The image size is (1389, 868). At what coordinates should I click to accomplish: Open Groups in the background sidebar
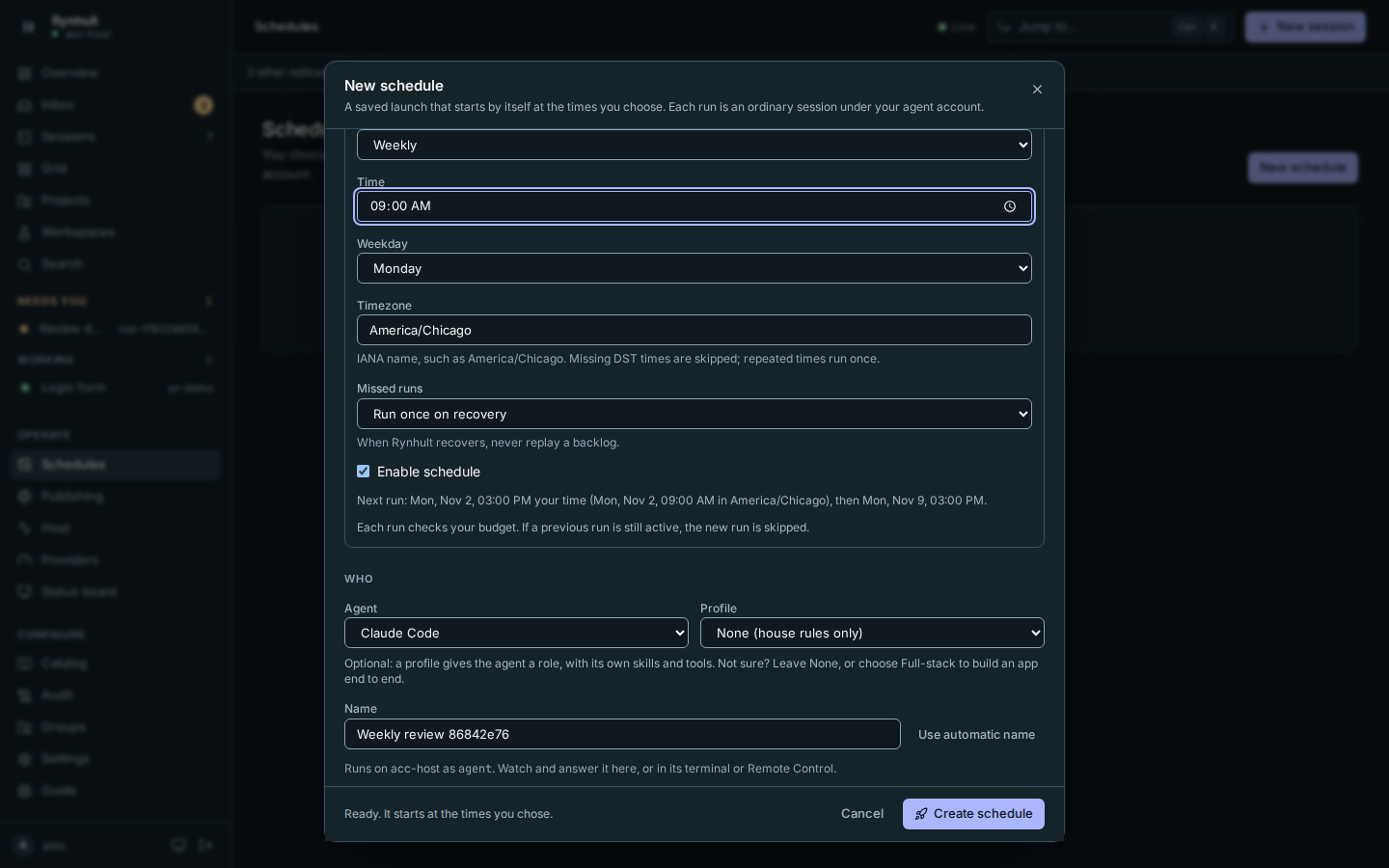click(116, 727)
